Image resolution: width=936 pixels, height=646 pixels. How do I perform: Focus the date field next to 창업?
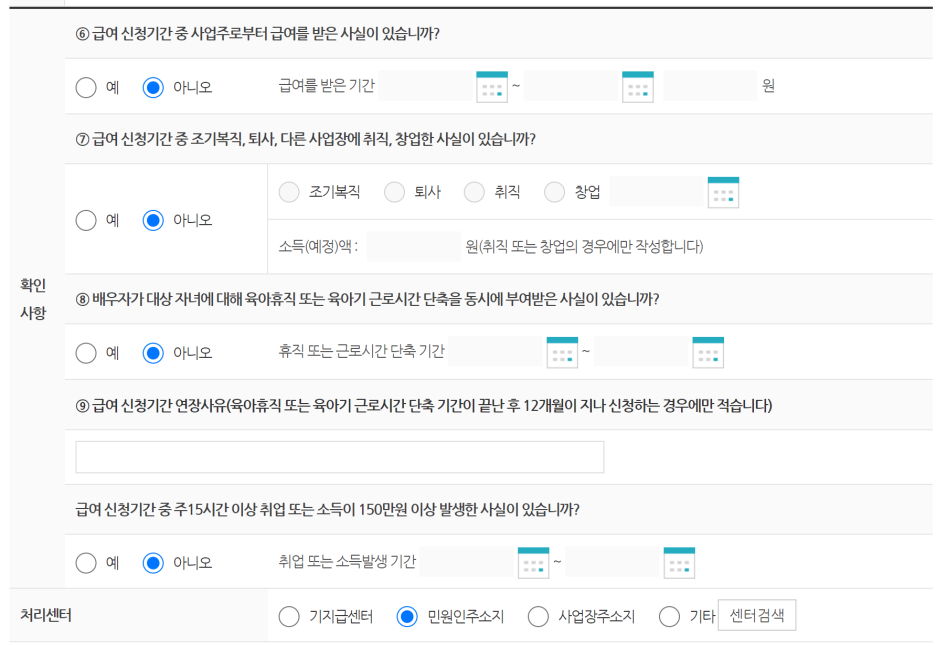coord(657,191)
